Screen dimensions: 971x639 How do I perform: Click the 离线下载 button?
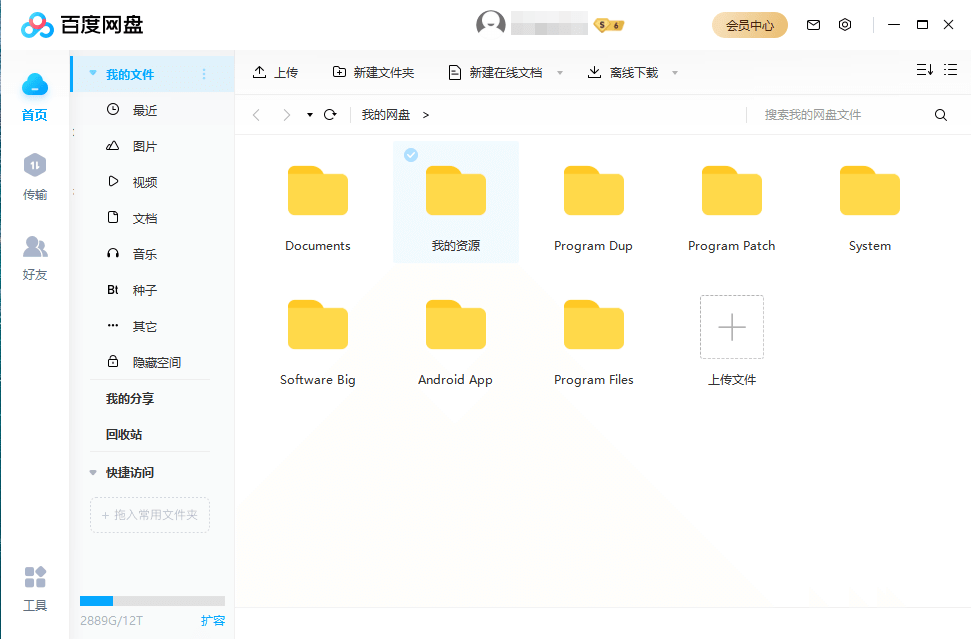point(623,72)
